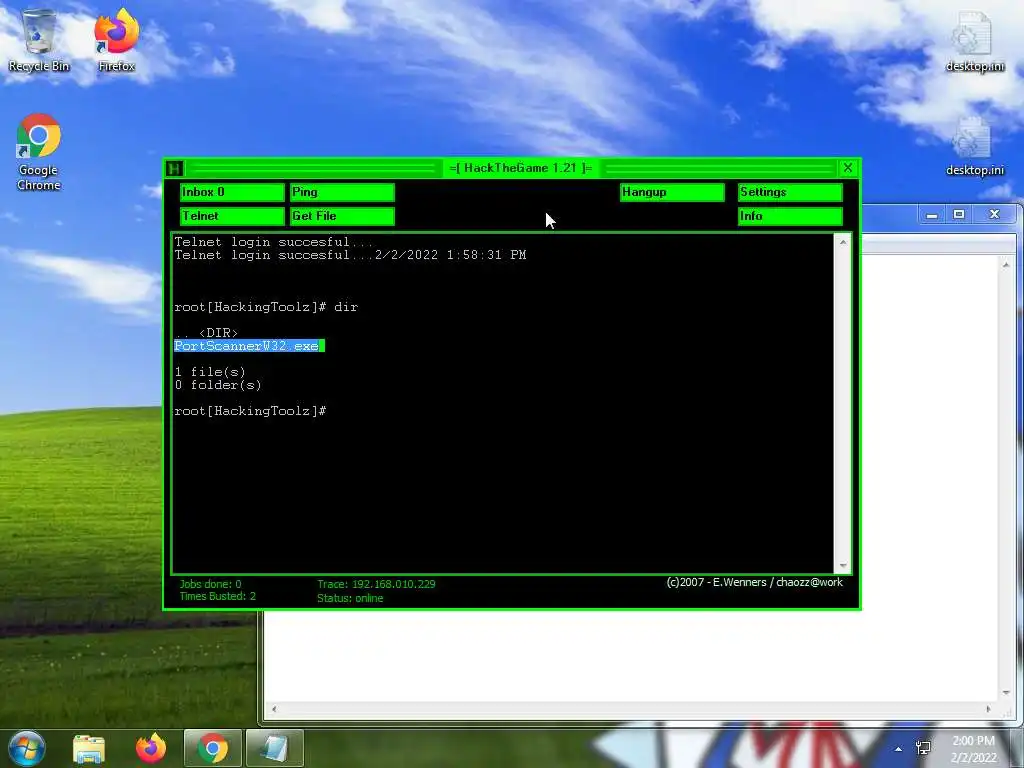Click the terminal scrollbar down arrow
Screen dimensions: 1024x768
click(x=843, y=566)
